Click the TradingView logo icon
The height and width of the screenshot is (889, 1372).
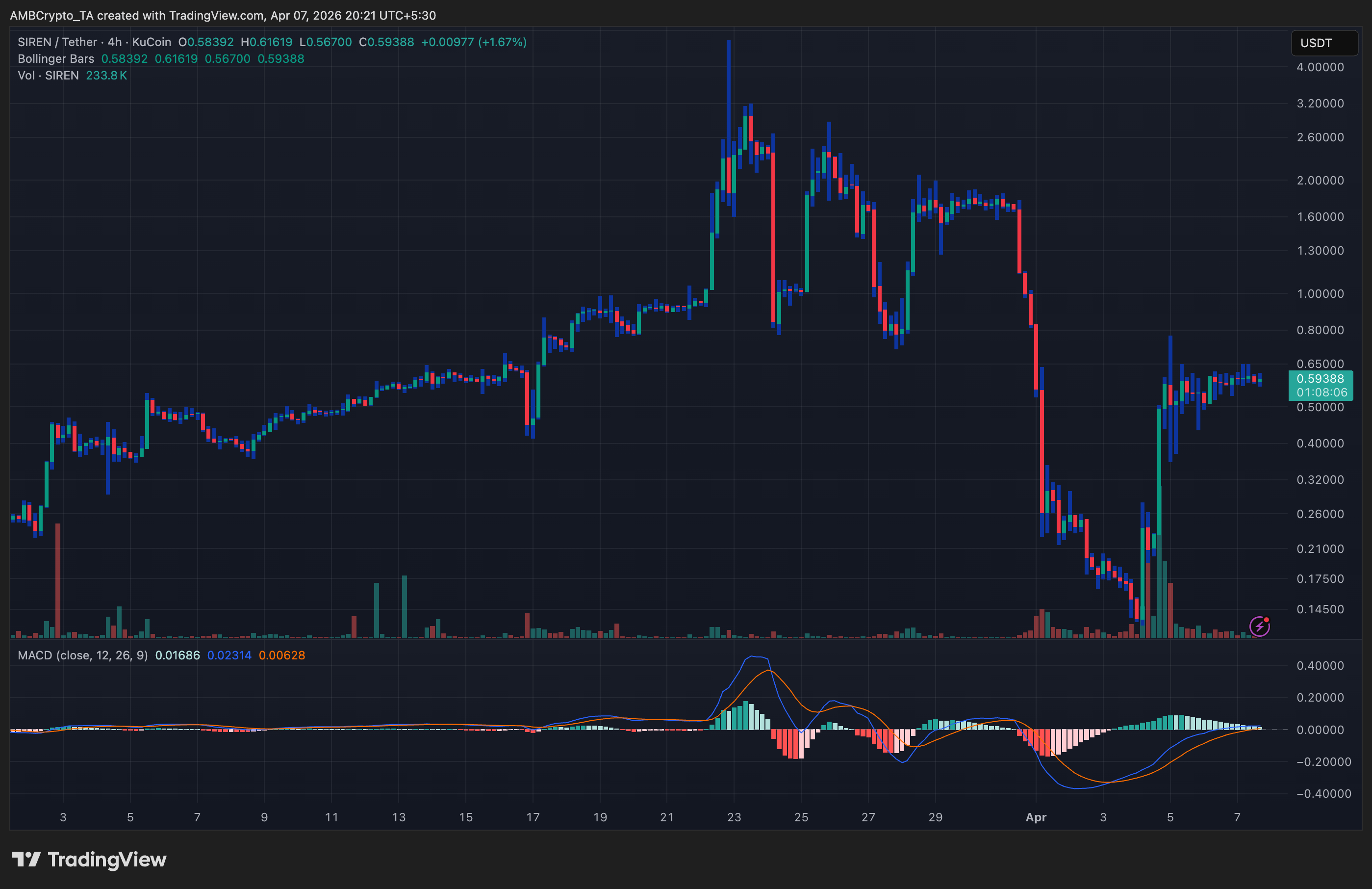click(x=26, y=859)
